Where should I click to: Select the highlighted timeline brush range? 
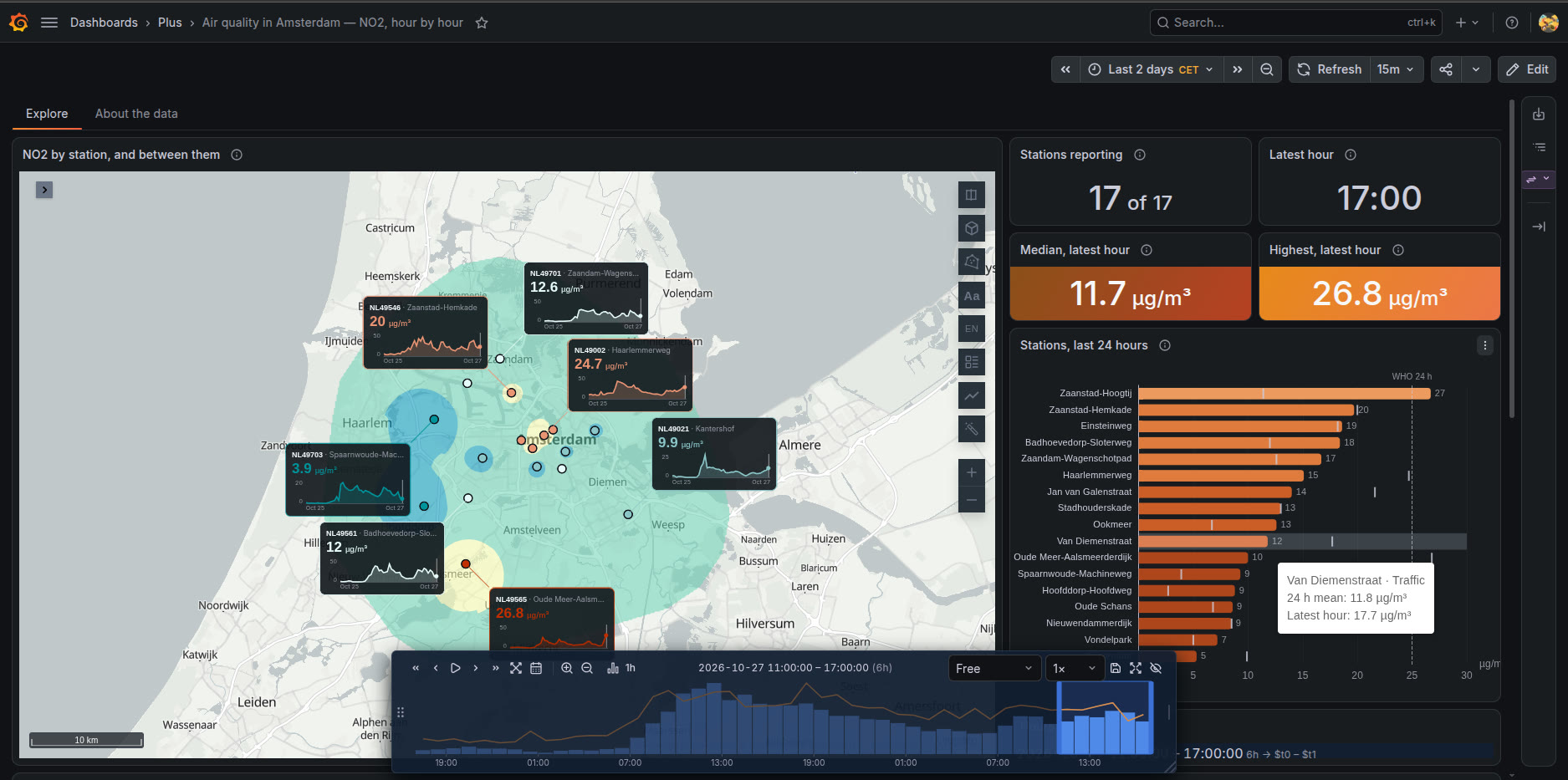(1105, 717)
